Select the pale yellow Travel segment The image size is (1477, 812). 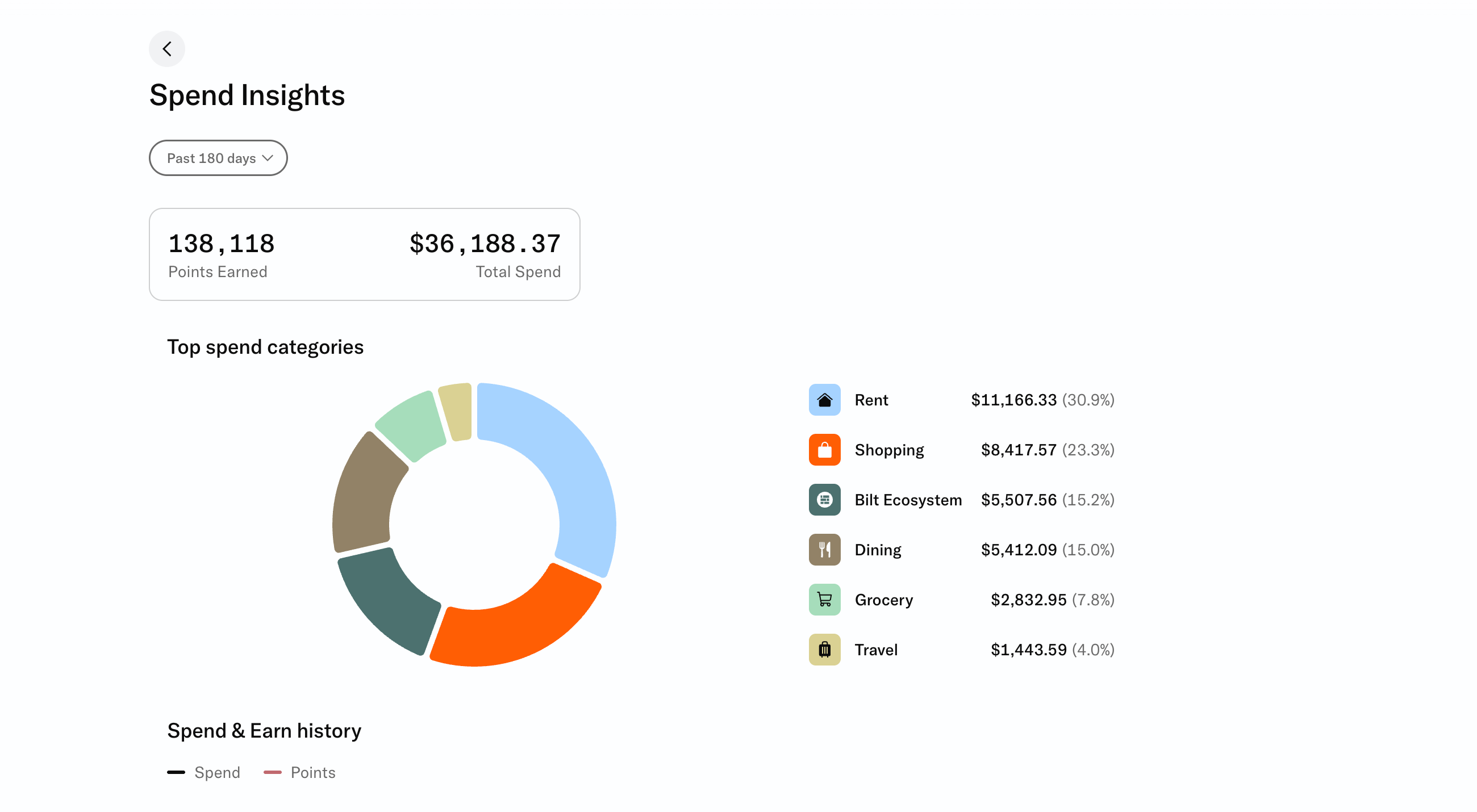pos(457,412)
